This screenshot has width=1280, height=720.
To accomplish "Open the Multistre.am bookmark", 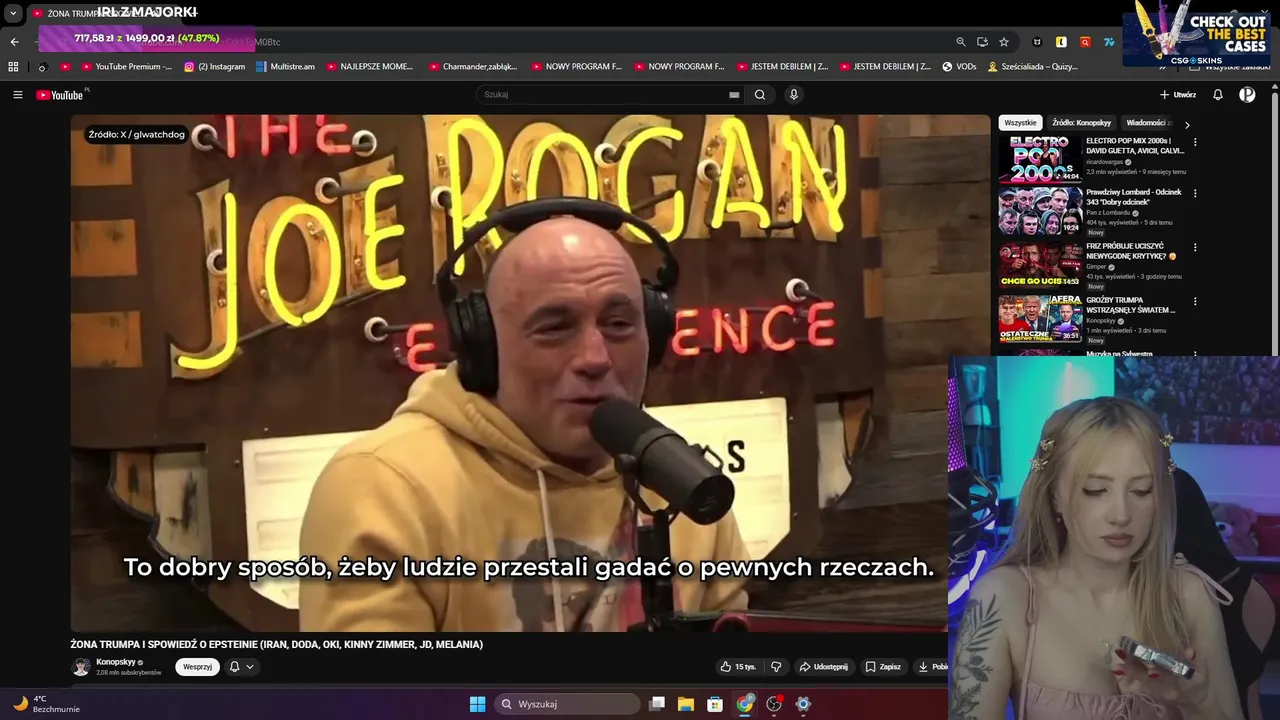I will 285,67.
